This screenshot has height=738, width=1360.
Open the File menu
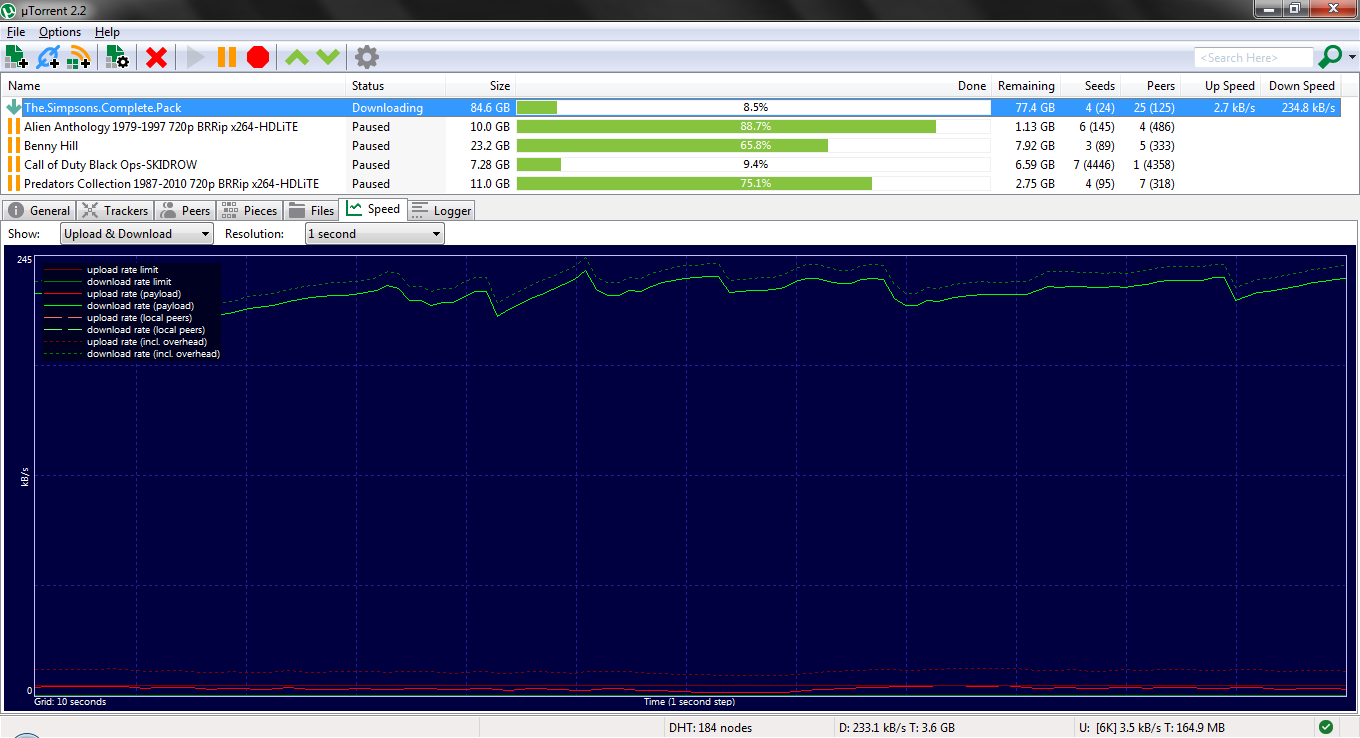pyautogui.click(x=16, y=32)
